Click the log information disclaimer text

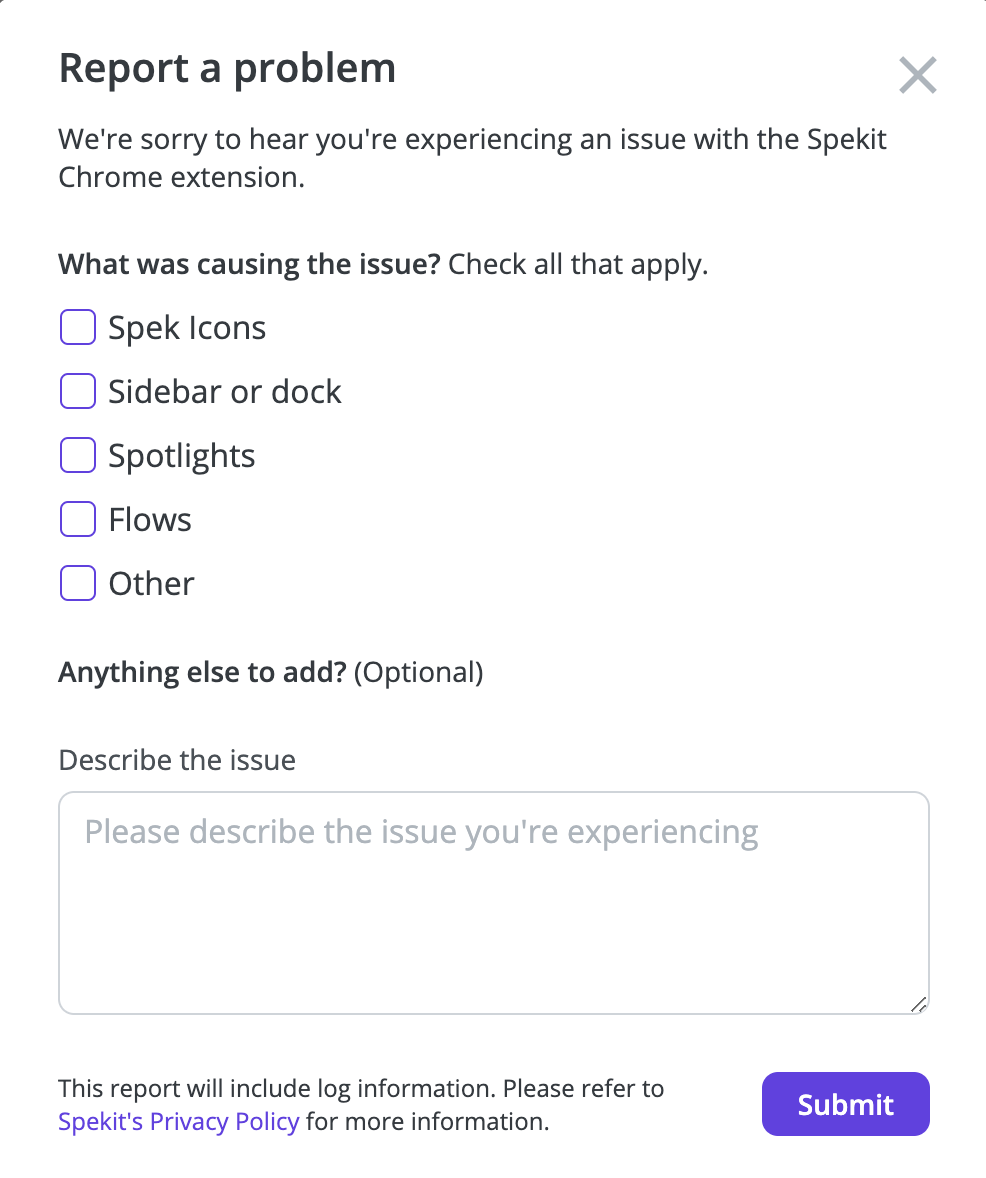[x=361, y=1088]
